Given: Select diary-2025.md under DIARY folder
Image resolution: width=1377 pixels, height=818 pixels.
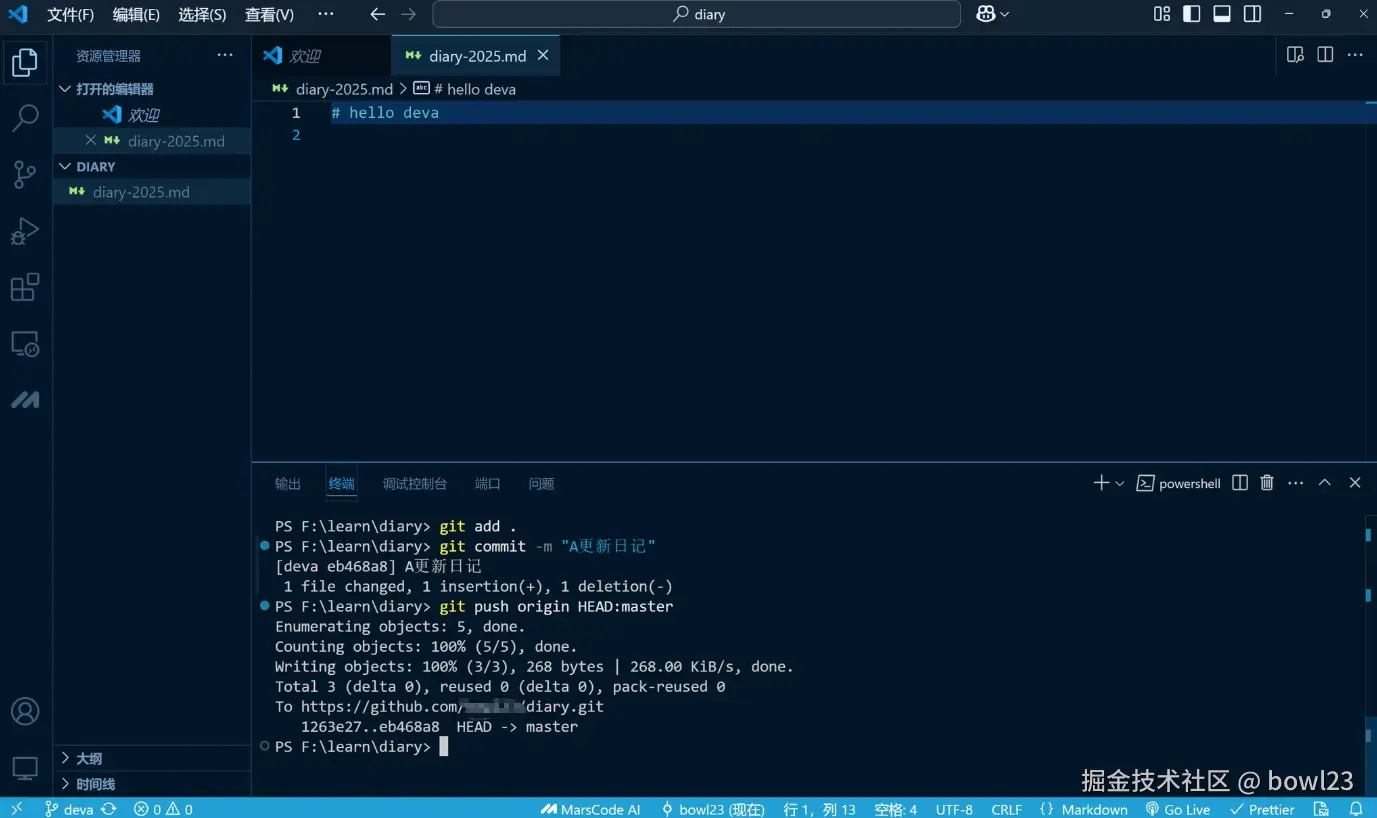Looking at the screenshot, I should [x=152, y=192].
